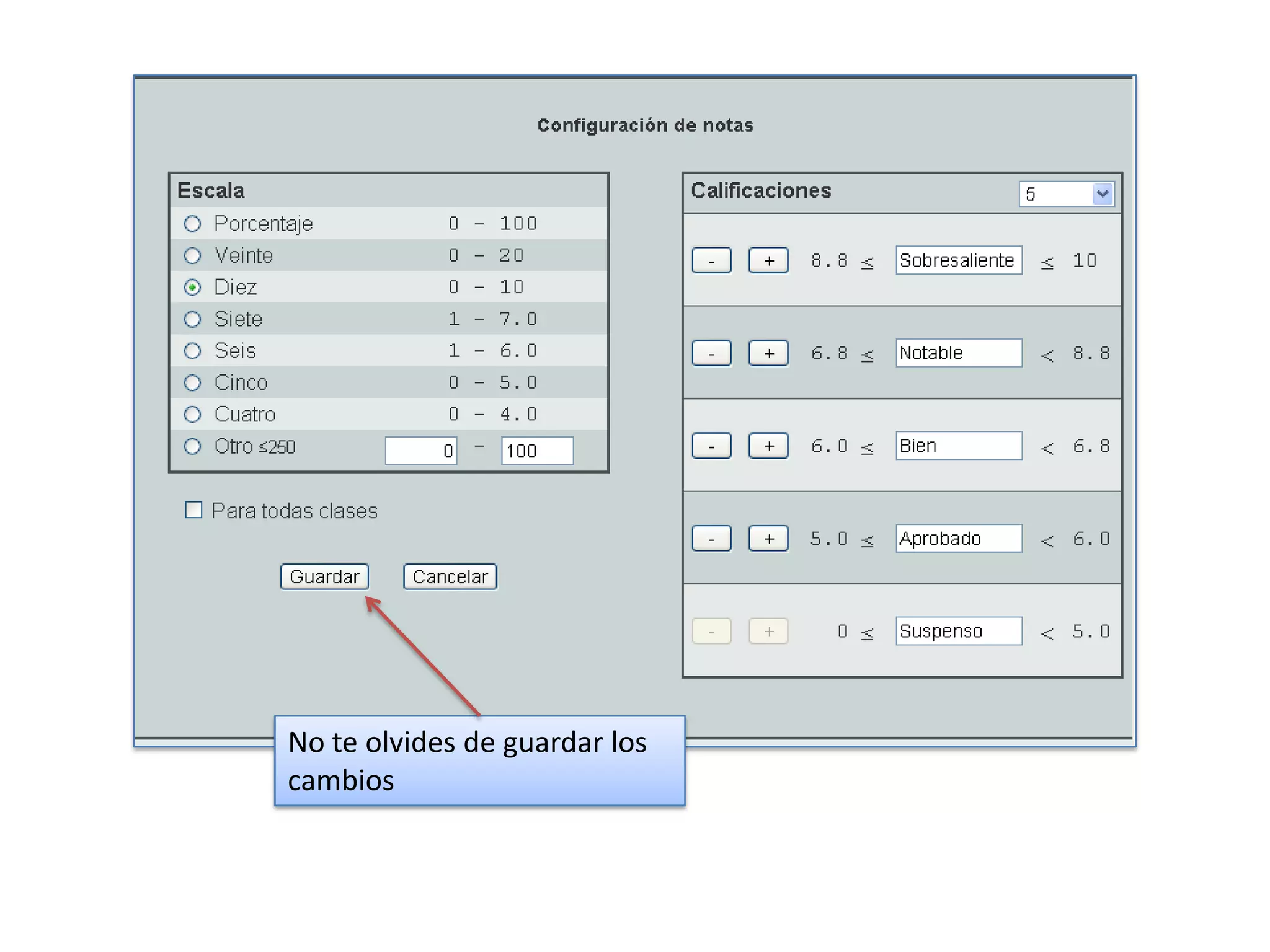Choose the Siete 1-7.0 scale
1270x952 pixels.
193,319
